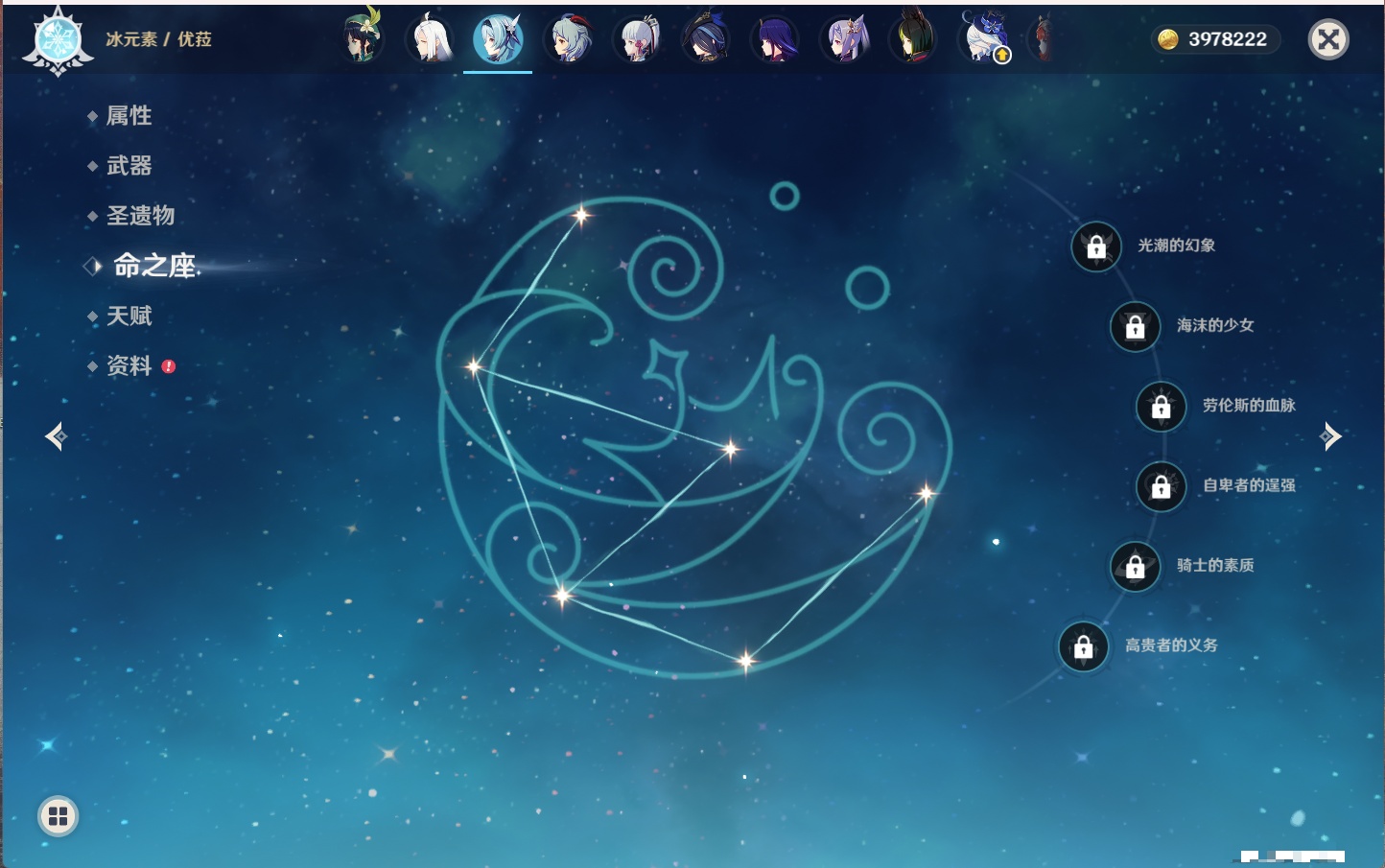1385x868 pixels.
Task: Select Venti's portrait with the green hat
Action: coord(363,39)
